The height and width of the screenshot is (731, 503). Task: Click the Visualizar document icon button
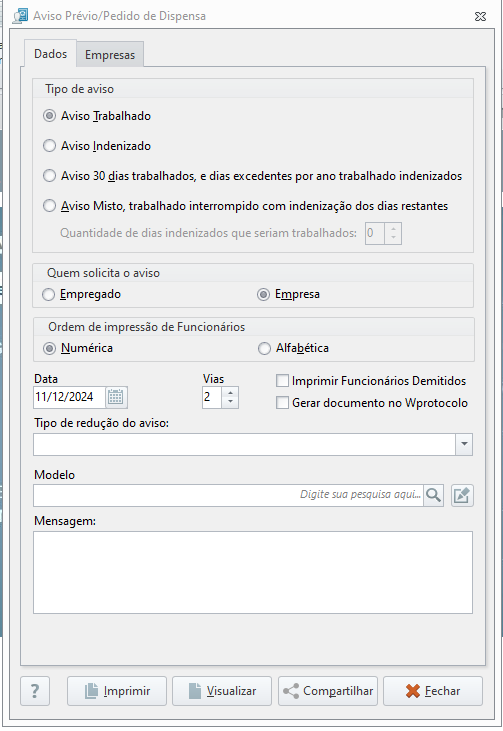click(222, 691)
